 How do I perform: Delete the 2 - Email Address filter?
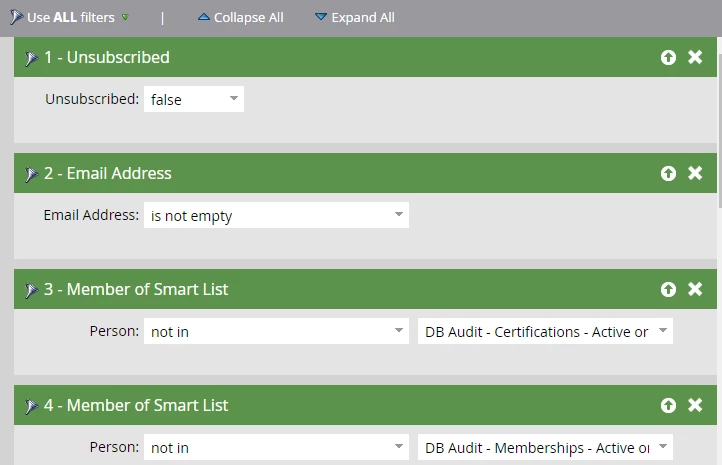click(695, 173)
